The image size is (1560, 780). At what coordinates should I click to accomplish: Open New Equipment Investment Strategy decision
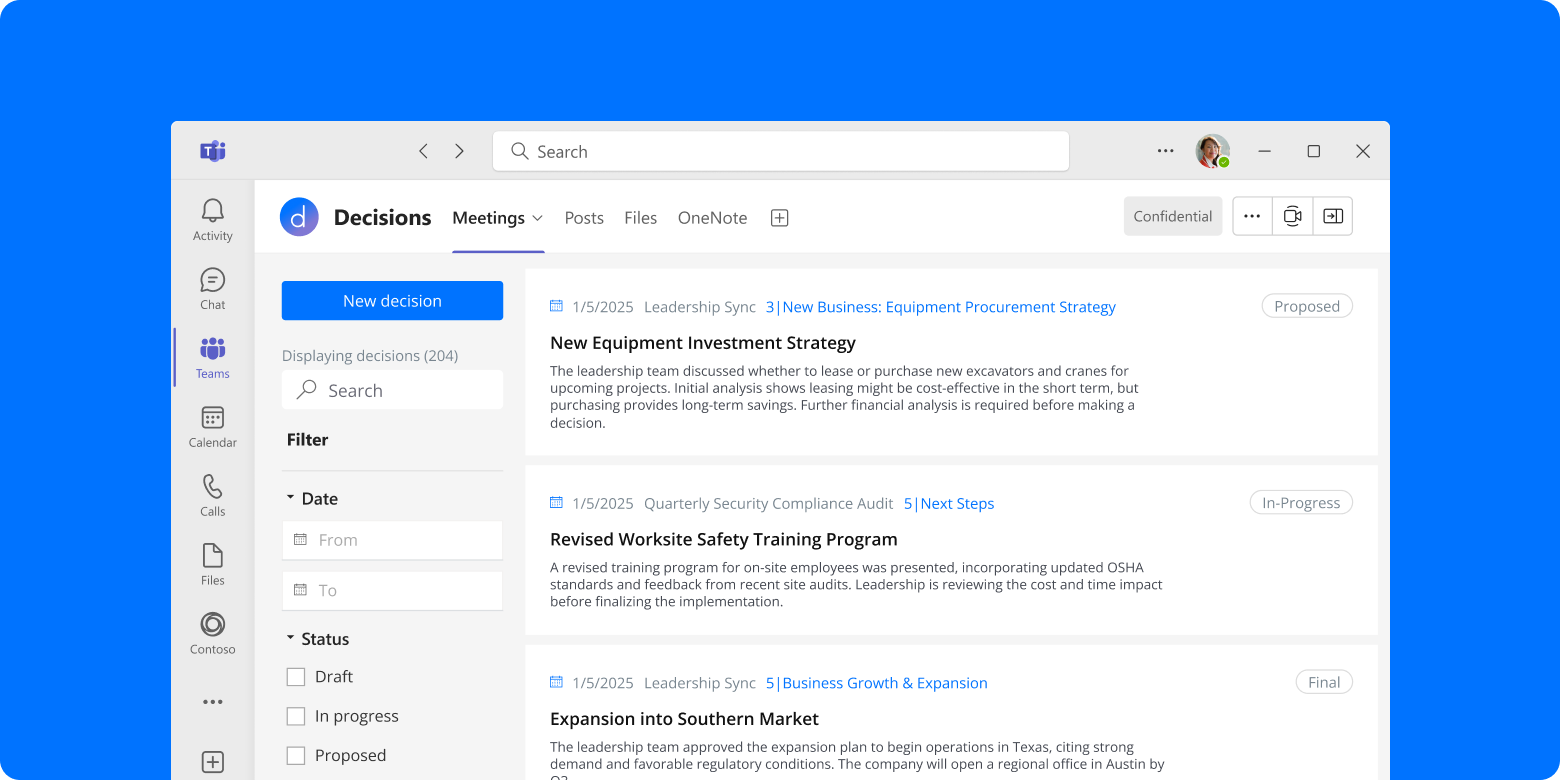[703, 343]
